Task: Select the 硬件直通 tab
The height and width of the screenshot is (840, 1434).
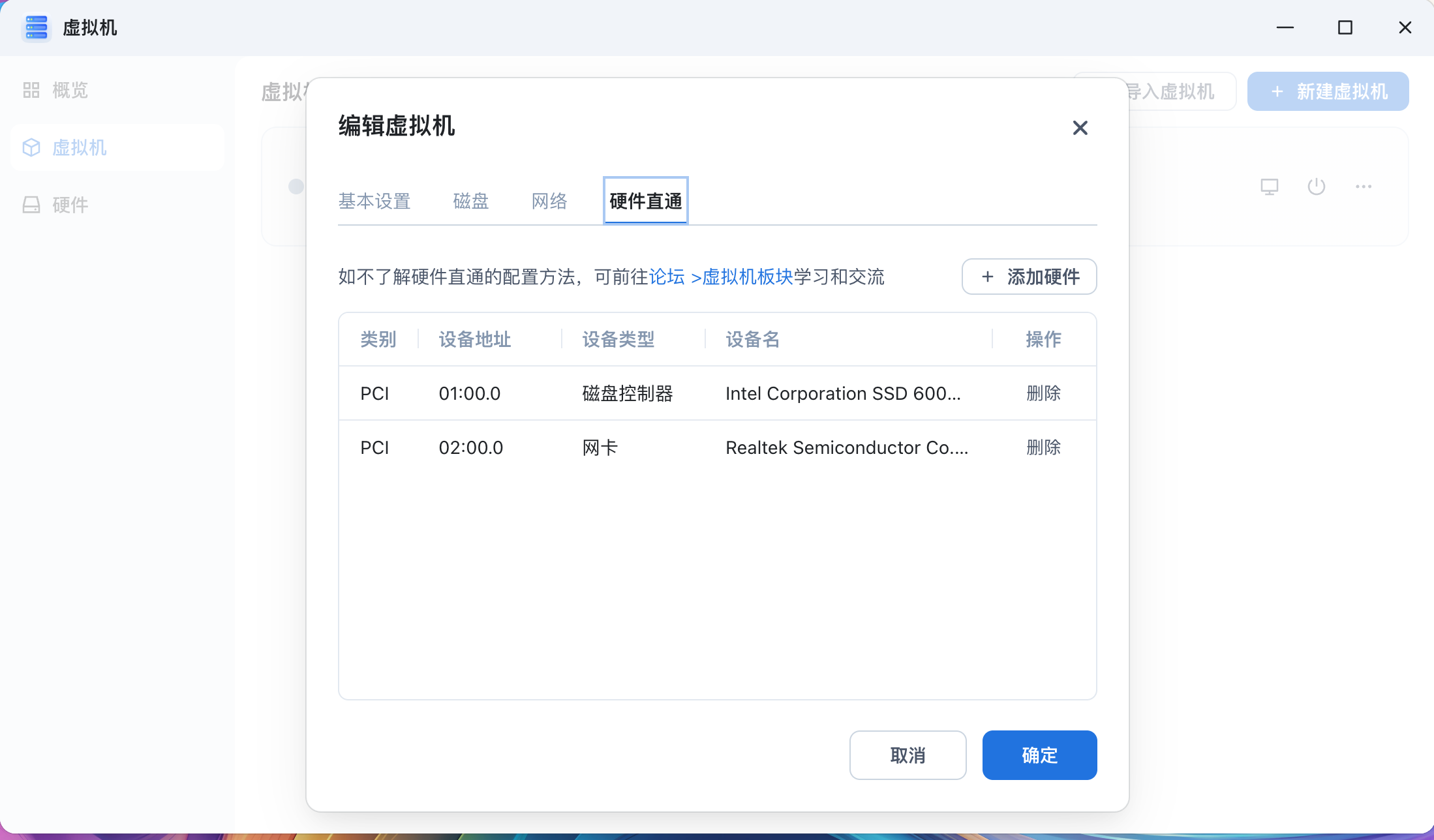Action: click(x=645, y=201)
